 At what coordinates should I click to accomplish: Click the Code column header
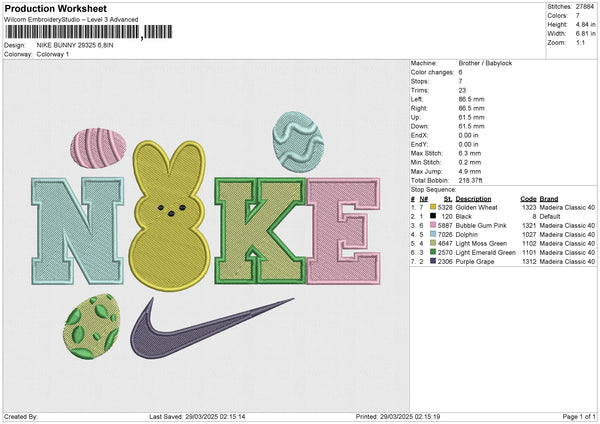[x=528, y=198]
